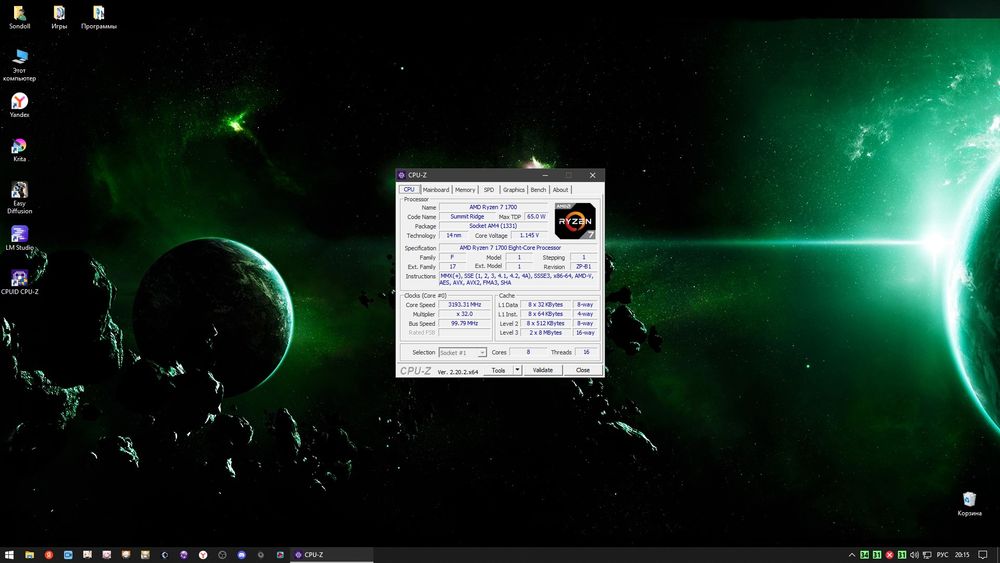The width and height of the screenshot is (1000, 563).
Task: Click the Revision value ZP-B1
Action: 584,267
